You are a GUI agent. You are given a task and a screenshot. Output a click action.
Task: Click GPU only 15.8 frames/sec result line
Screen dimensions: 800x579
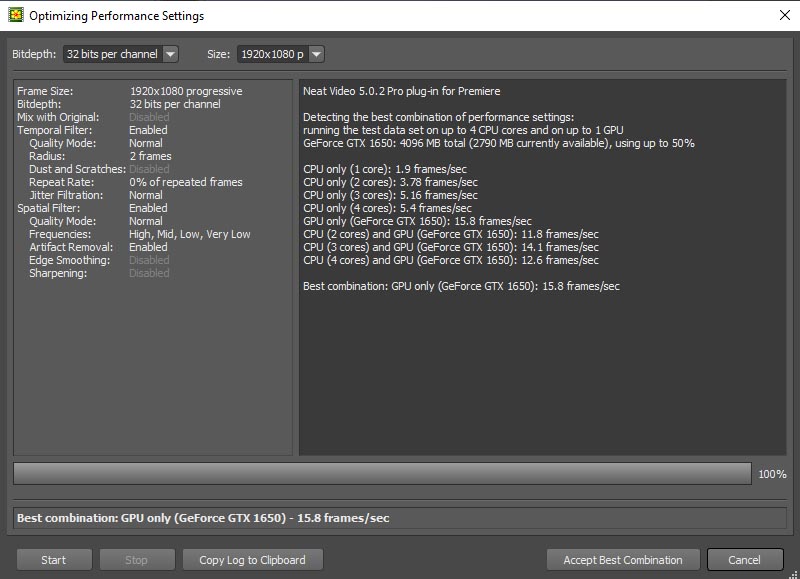coord(417,221)
